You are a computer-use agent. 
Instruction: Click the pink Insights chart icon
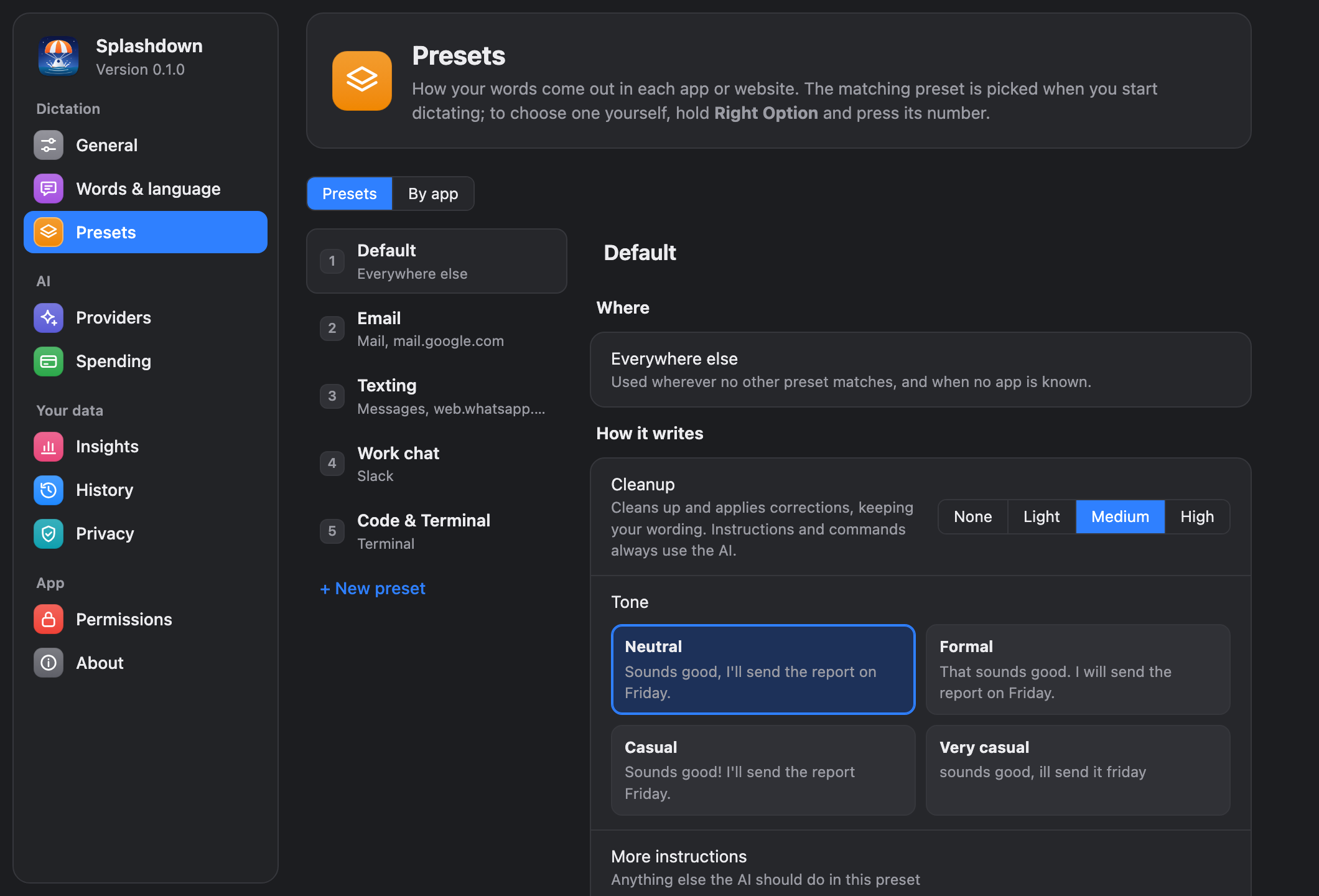point(49,447)
